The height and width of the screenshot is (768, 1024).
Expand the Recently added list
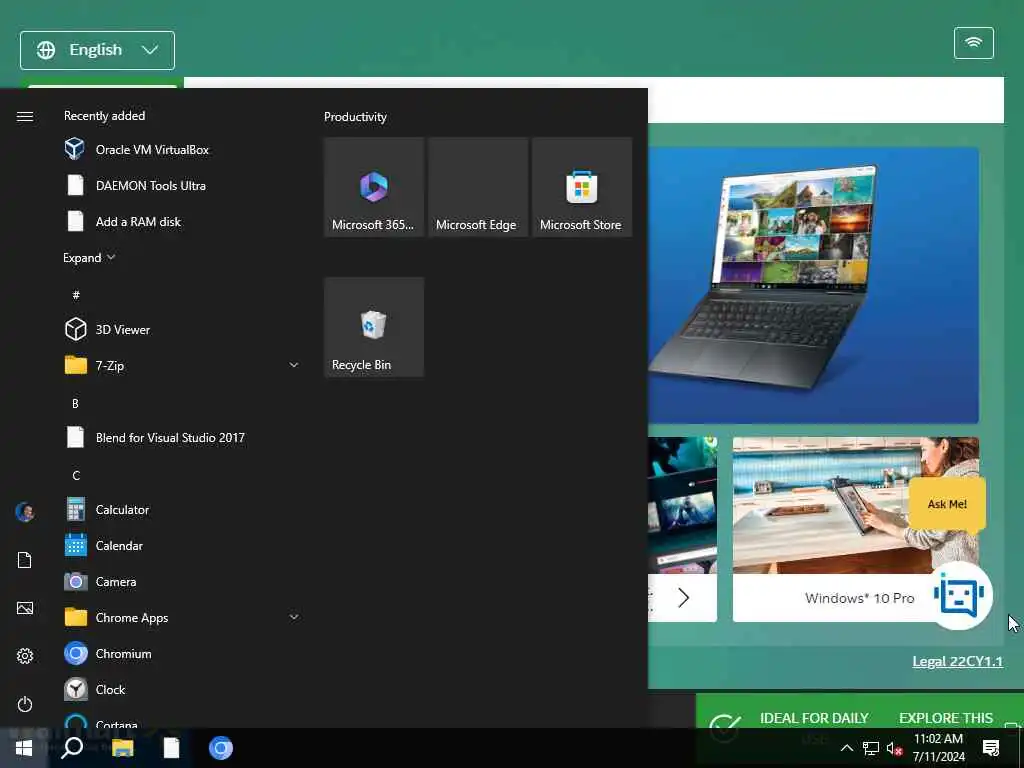click(89, 257)
